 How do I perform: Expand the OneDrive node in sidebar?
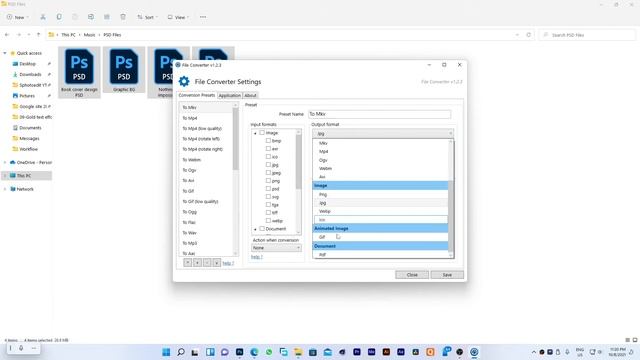(x=5, y=162)
